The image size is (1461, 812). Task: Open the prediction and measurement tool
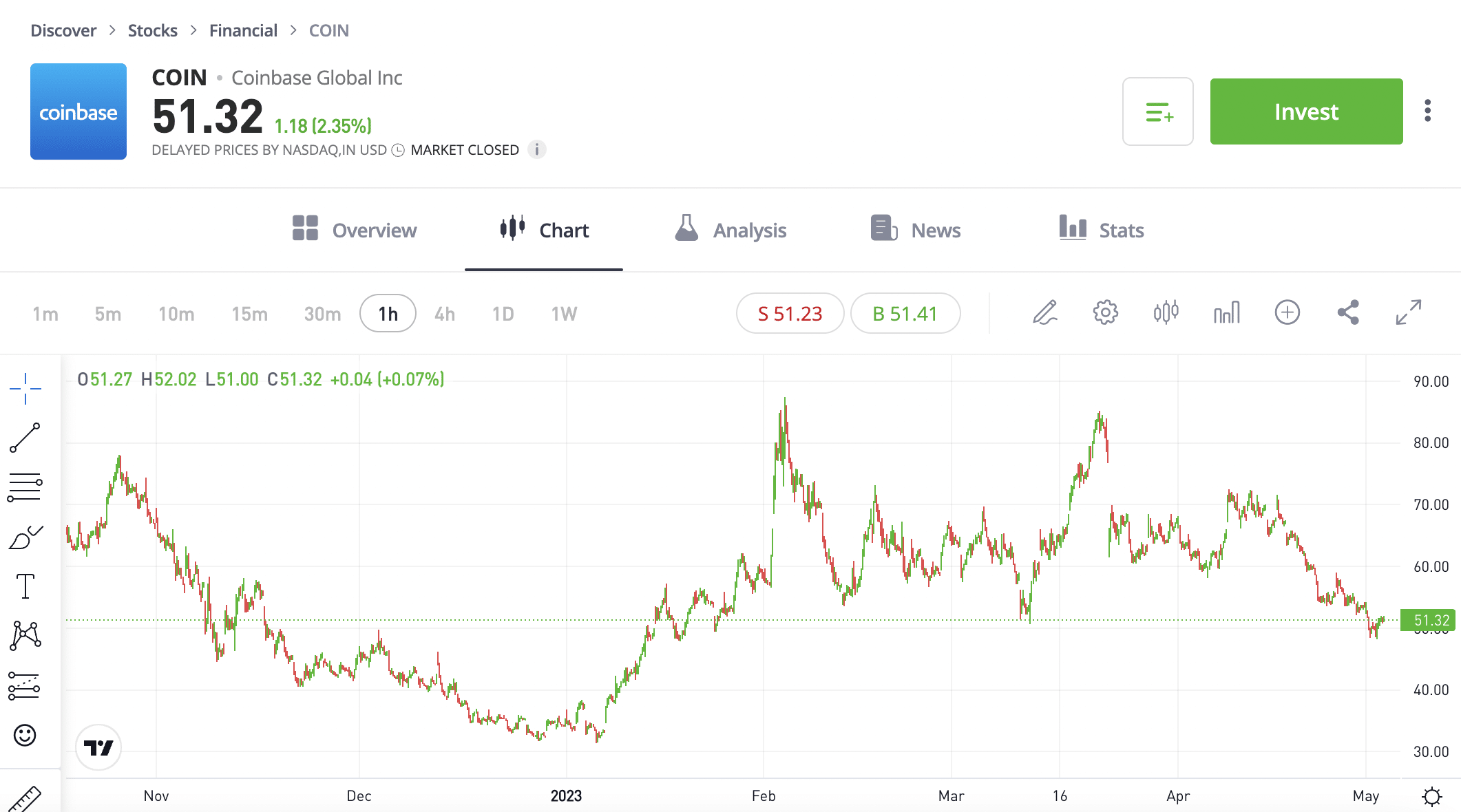tap(24, 686)
